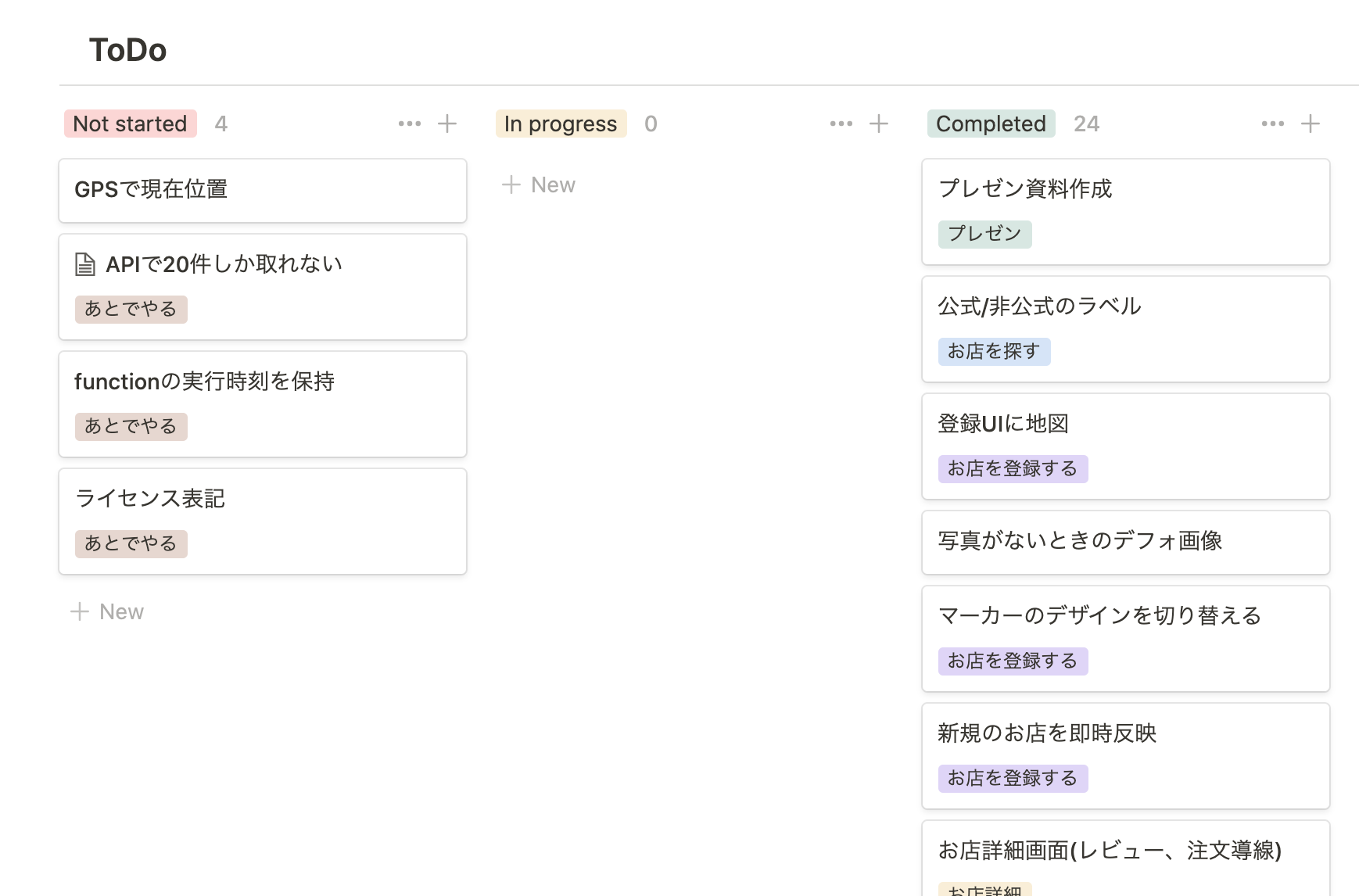
Task: Open the 公式/非公式のラベル card
Action: (x=1126, y=329)
